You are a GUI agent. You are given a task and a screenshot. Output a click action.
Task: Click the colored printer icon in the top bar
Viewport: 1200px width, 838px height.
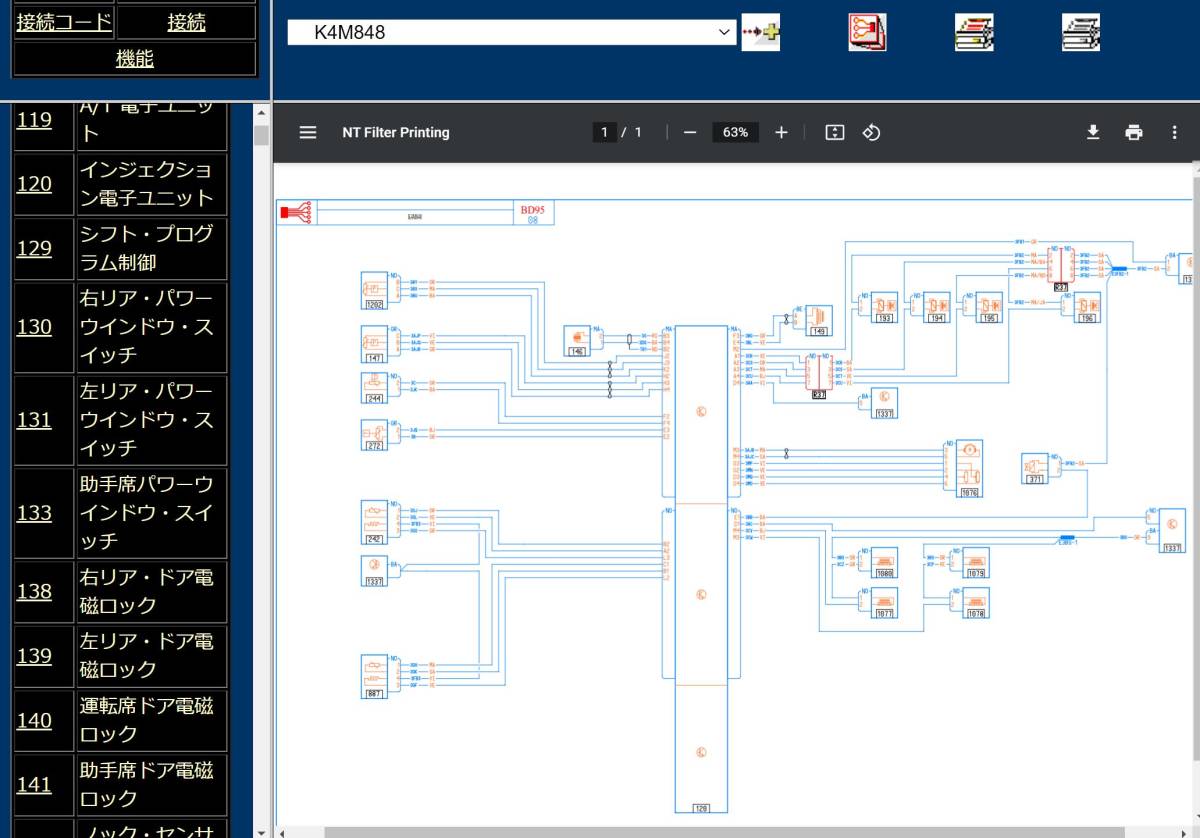(x=974, y=33)
